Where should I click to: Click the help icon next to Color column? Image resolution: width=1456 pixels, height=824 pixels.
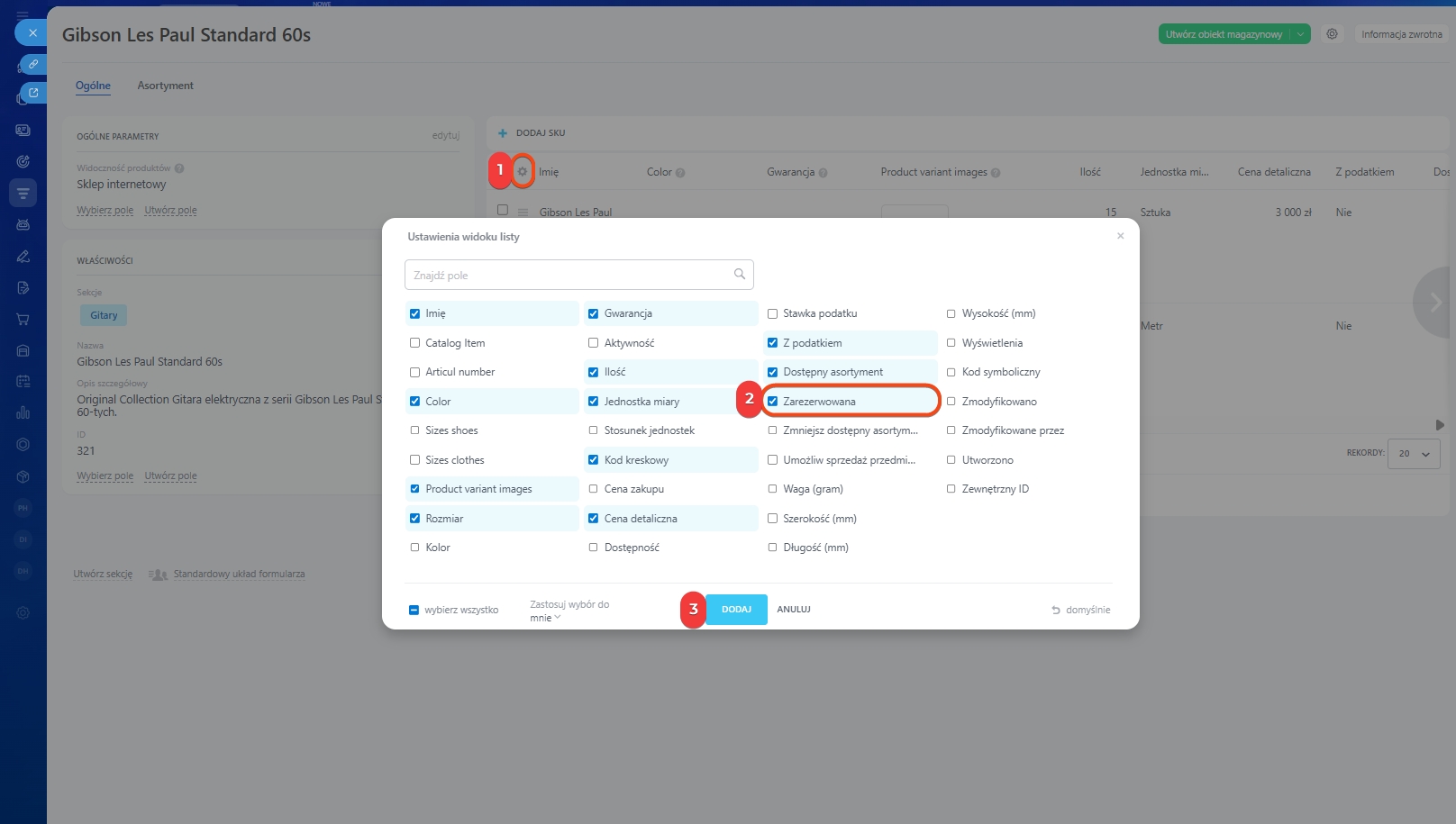[x=680, y=173]
